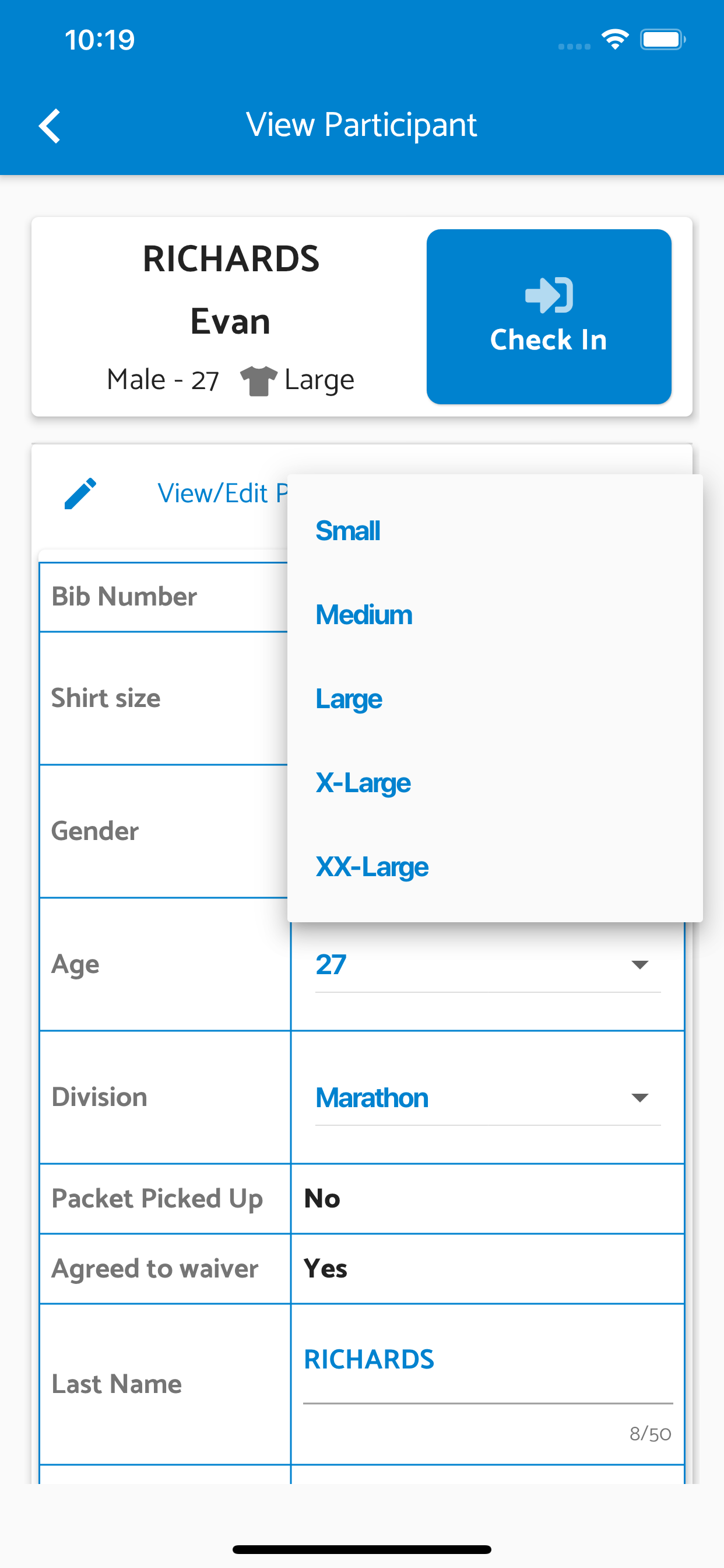Open Marathon division selector

[487, 1097]
